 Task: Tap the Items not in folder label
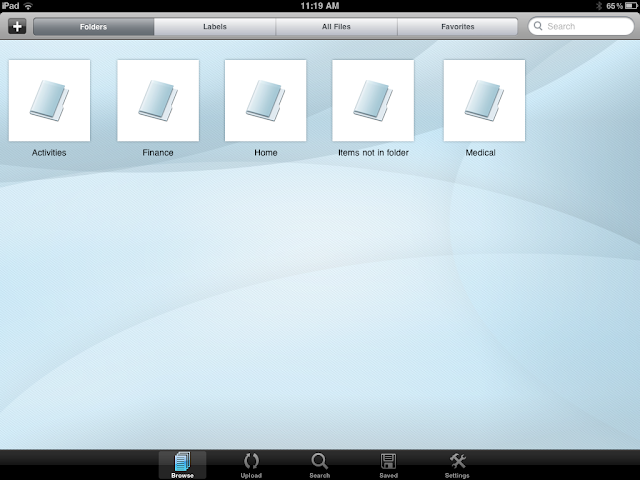click(373, 153)
